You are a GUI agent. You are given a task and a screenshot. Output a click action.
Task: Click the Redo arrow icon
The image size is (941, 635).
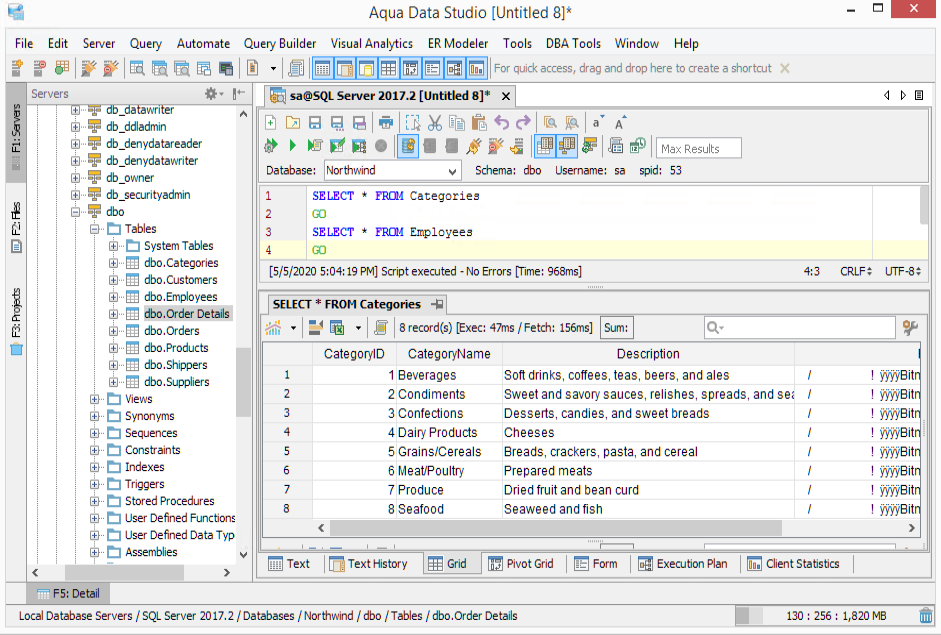pyautogui.click(x=522, y=123)
